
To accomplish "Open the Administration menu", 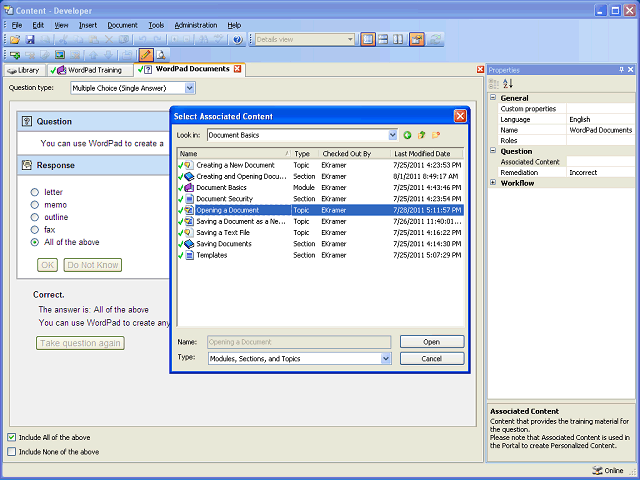I will click(x=196, y=25).
